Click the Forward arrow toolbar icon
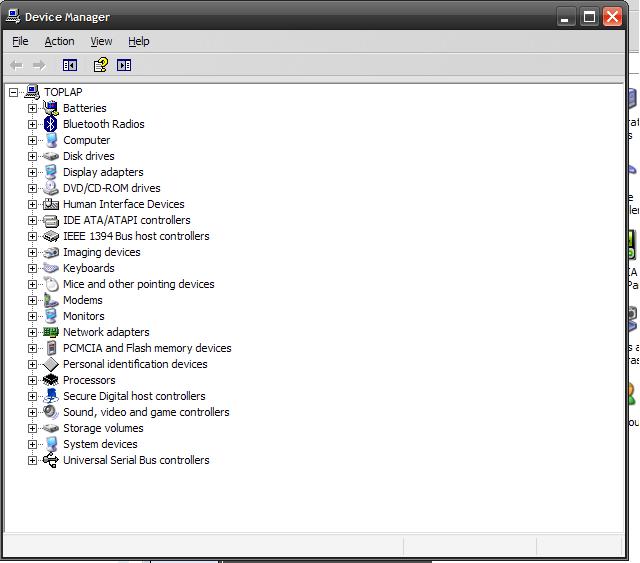This screenshot has width=640, height=563. coord(39,65)
